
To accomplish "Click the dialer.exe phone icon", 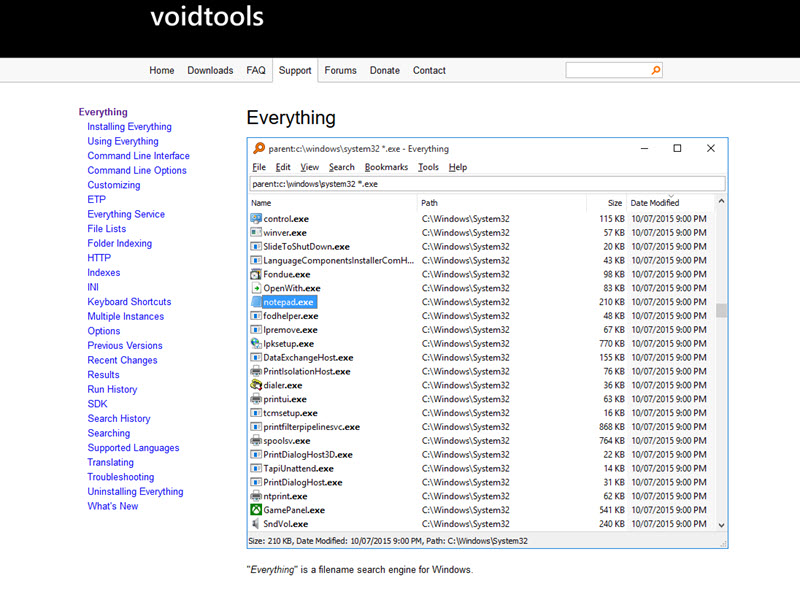I will coord(256,385).
